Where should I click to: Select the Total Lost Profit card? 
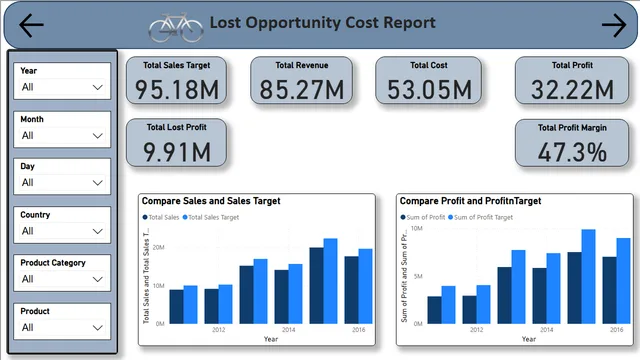click(176, 142)
